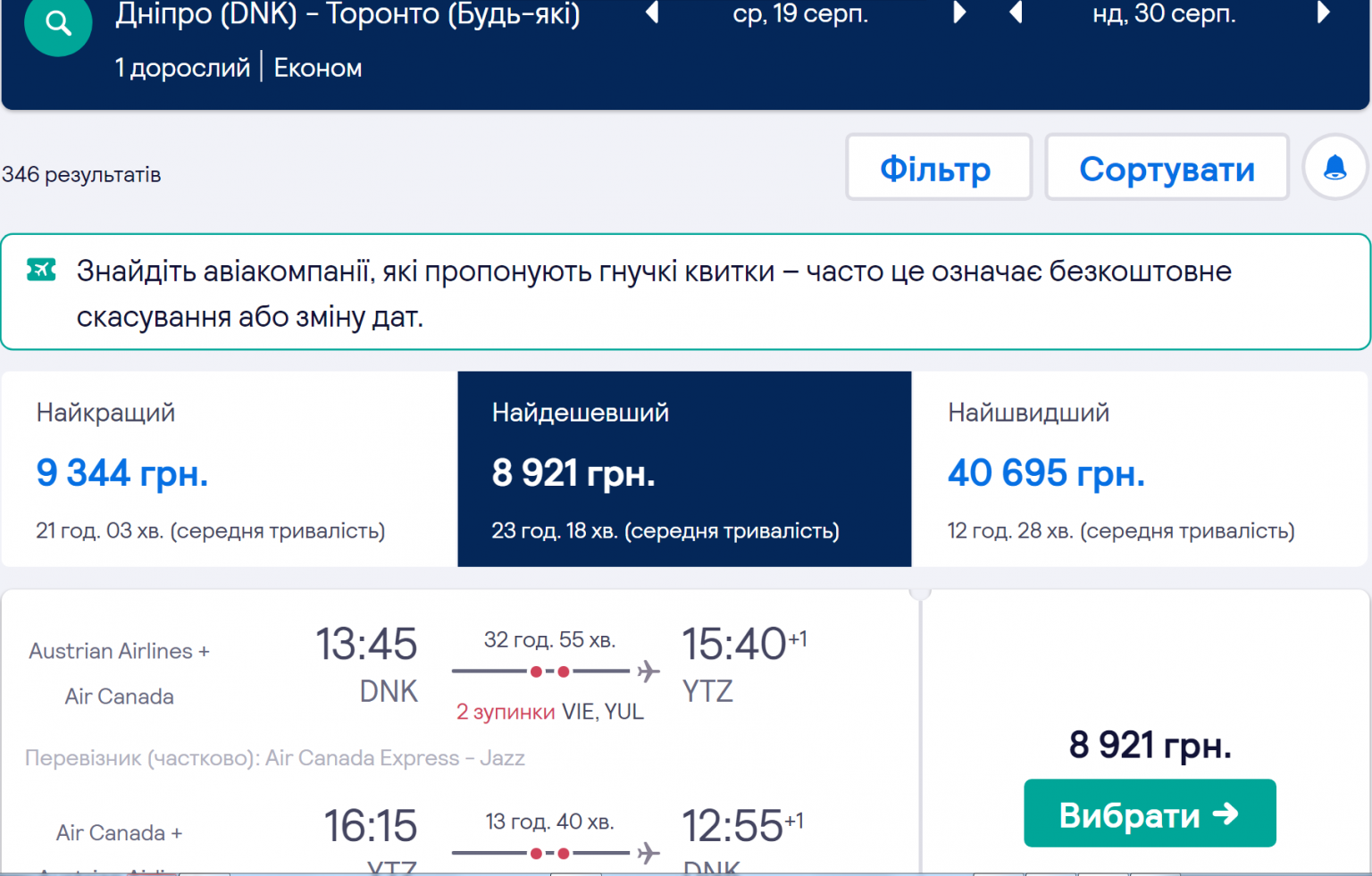Open the Сортувати button
Viewport: 1372px width, 876px height.
pyautogui.click(x=1167, y=167)
